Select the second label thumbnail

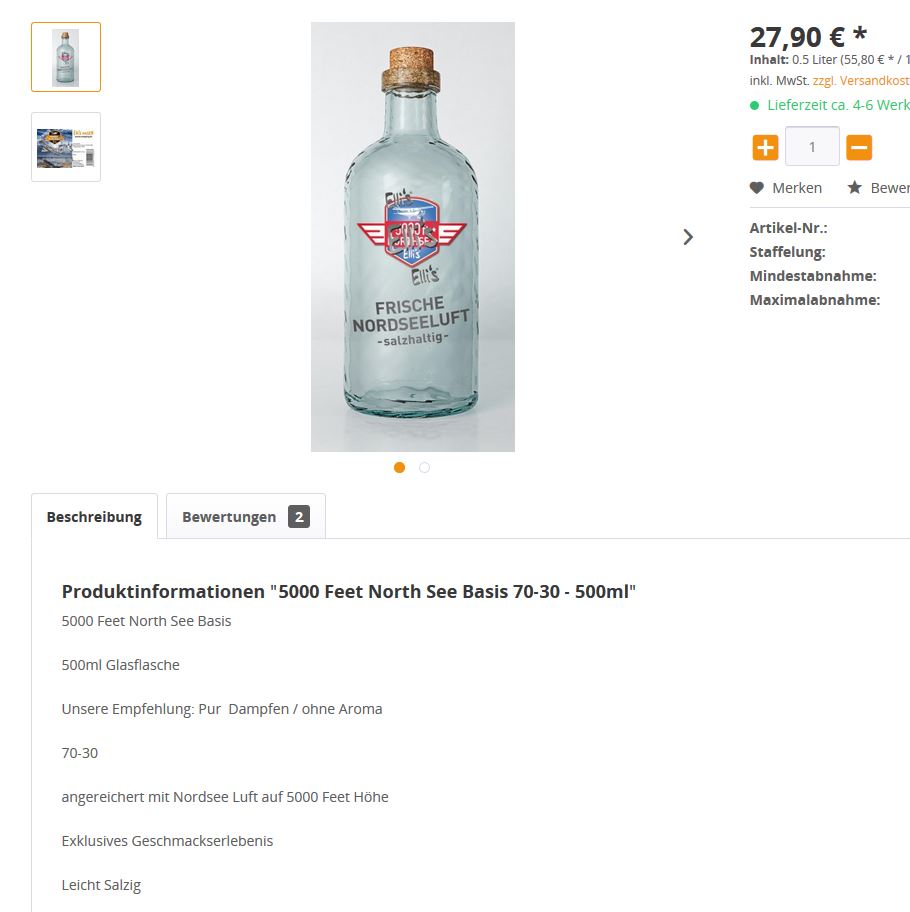[66, 147]
